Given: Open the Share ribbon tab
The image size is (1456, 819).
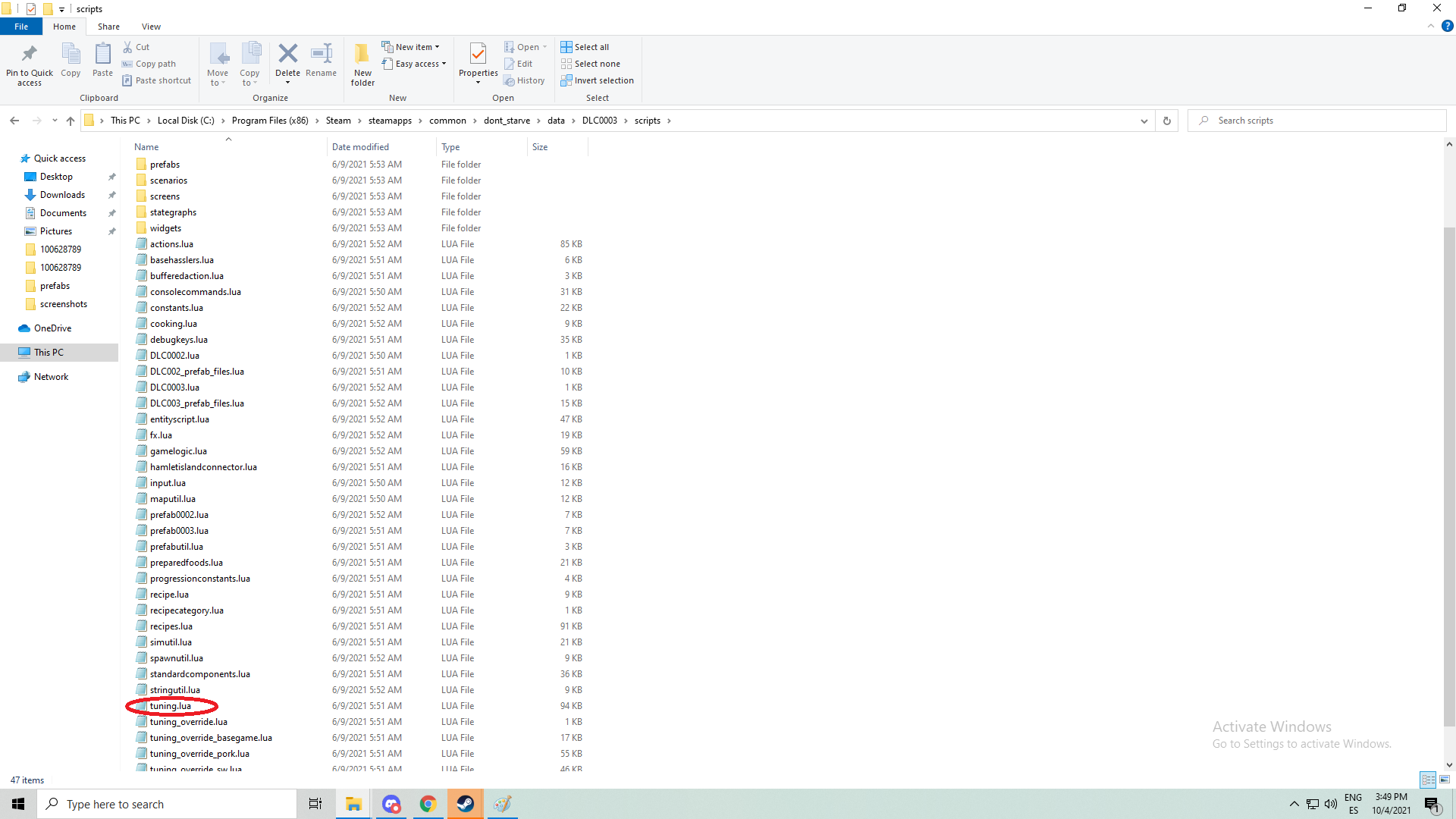Looking at the screenshot, I should (x=108, y=27).
